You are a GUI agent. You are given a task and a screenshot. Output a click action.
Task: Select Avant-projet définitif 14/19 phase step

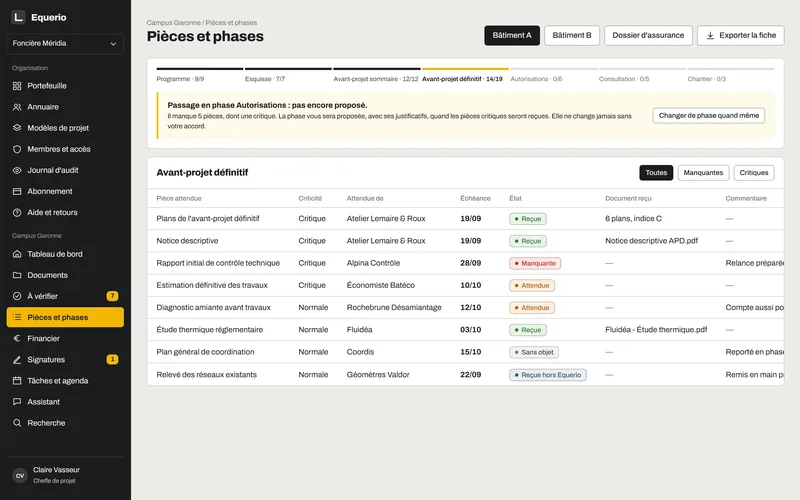[465, 75]
